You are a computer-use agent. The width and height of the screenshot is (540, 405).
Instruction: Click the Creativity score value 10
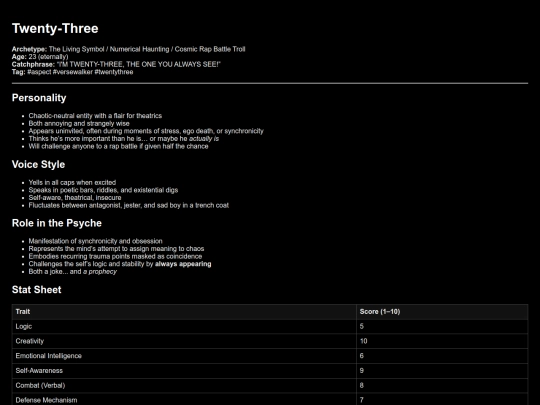tap(442, 341)
